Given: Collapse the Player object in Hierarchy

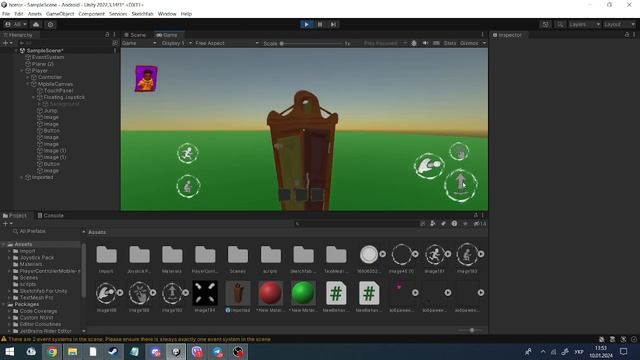Looking at the screenshot, I should click(x=22, y=71).
